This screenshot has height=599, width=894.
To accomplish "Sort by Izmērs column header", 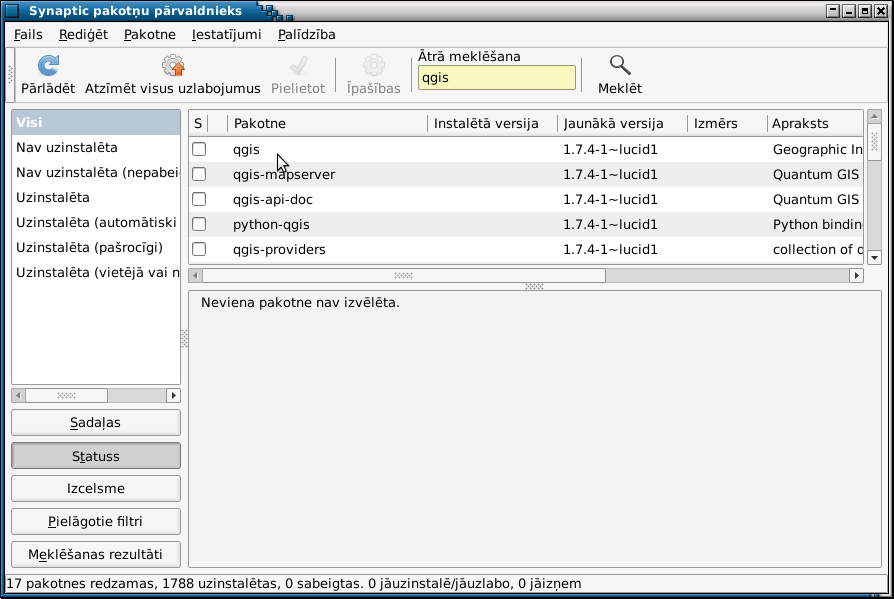I will pyautogui.click(x=728, y=124).
